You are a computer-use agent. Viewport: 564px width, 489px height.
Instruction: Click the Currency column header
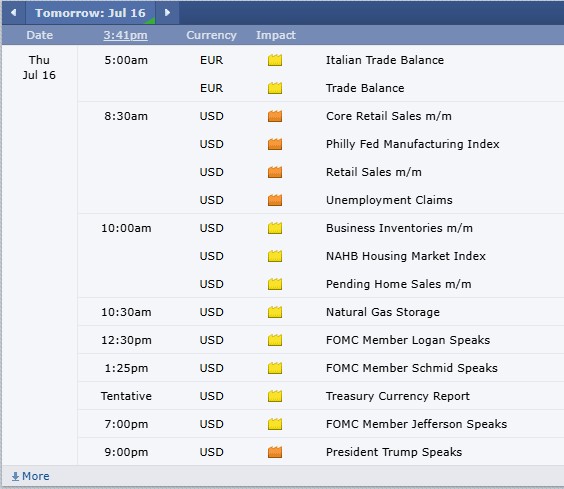(x=212, y=35)
